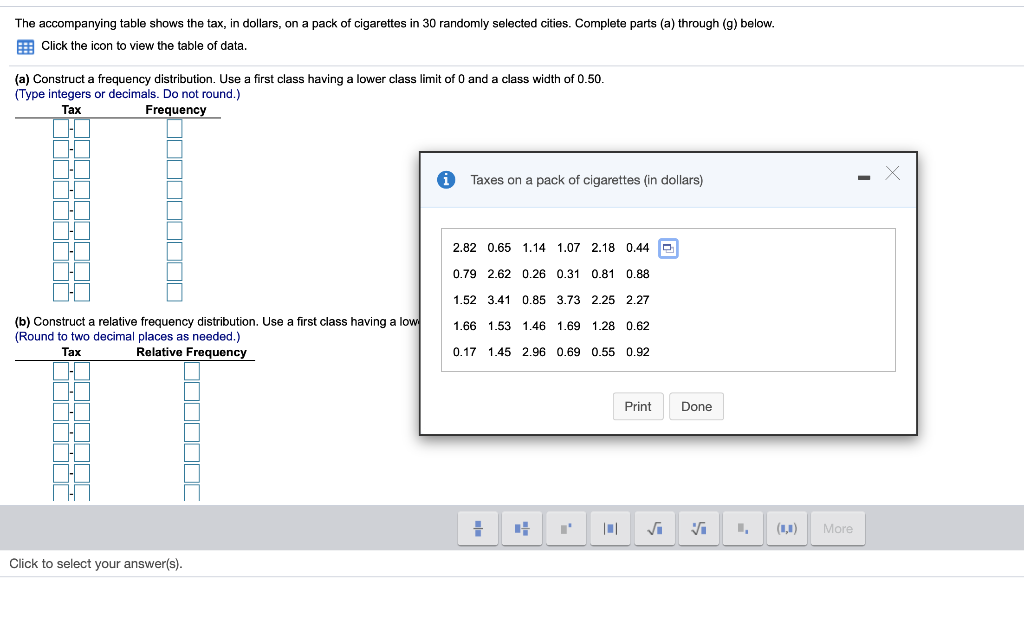Select the nth root icon
The image size is (1024, 621).
coord(698,528)
